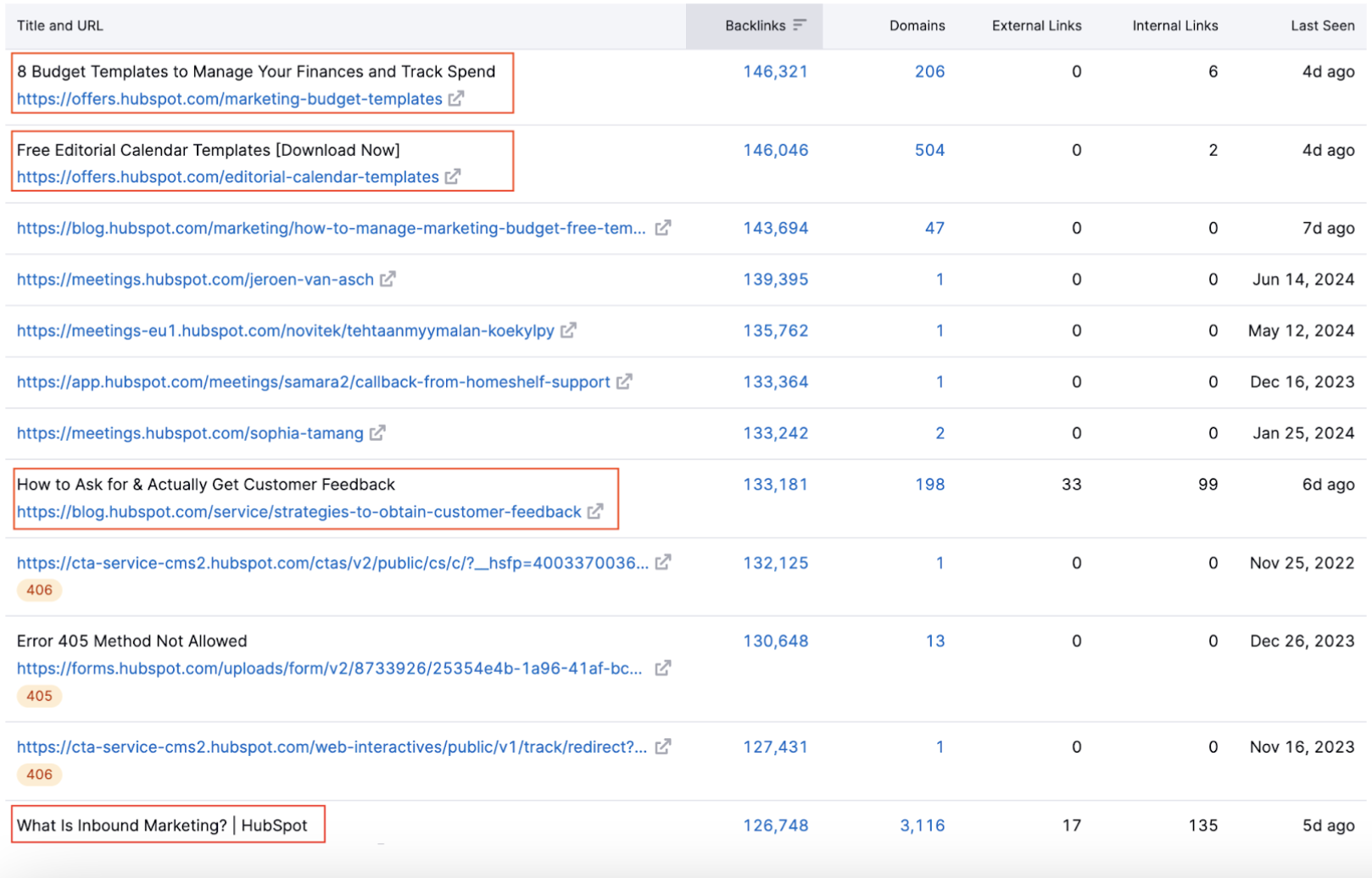Sort by Internal Links column header
Viewport: 1372px width, 878px height.
(x=1174, y=25)
